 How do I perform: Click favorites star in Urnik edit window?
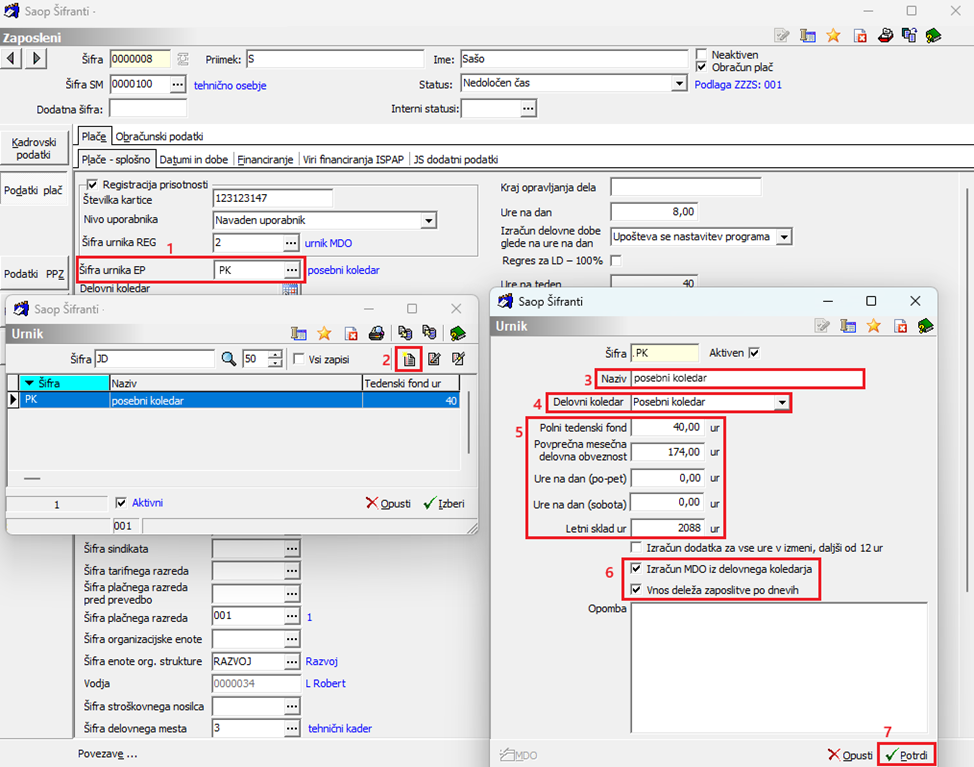click(873, 326)
